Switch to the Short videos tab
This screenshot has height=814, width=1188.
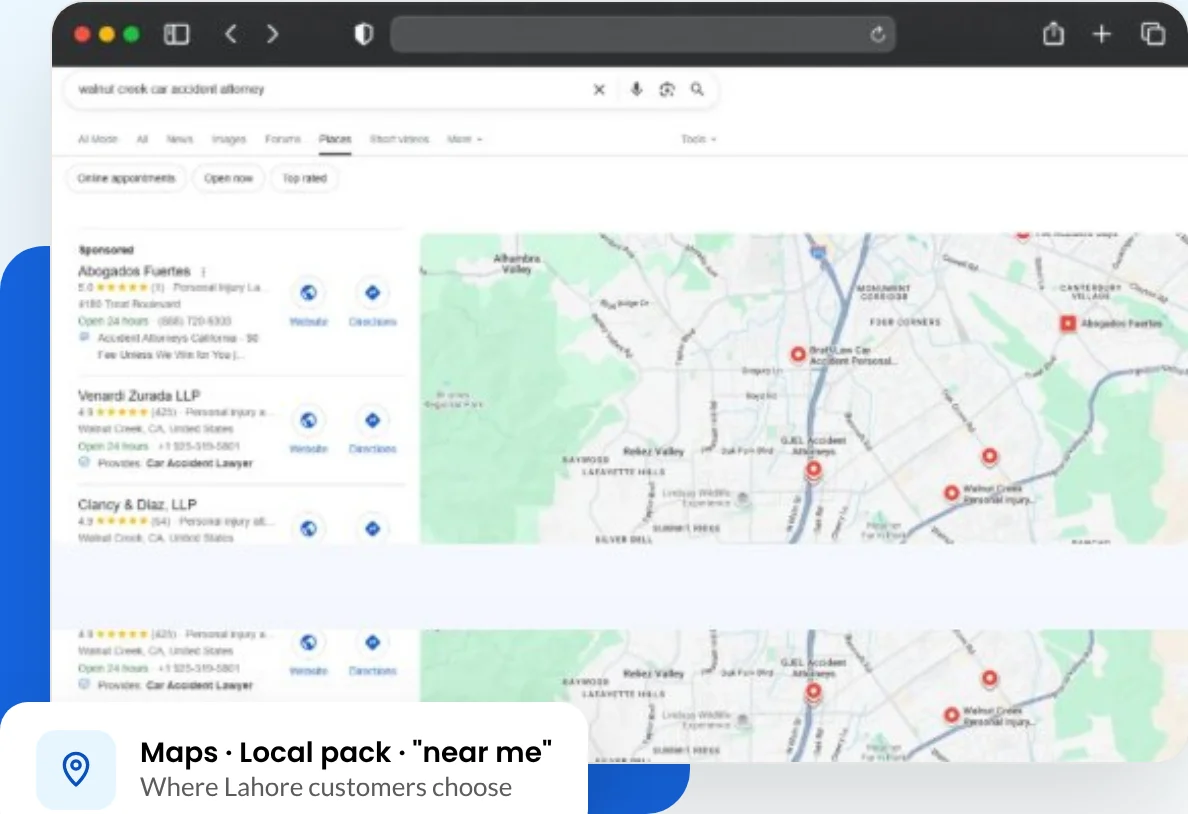point(399,139)
